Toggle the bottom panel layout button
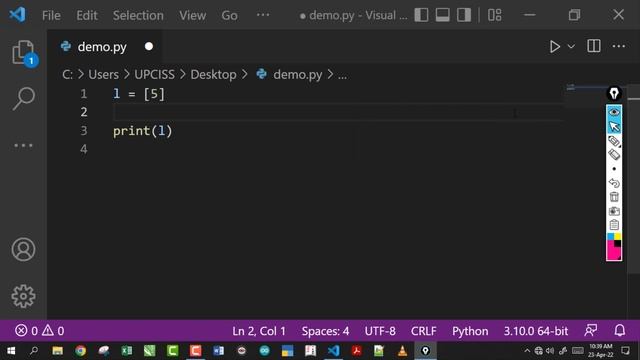The height and width of the screenshot is (360, 640). (442, 15)
